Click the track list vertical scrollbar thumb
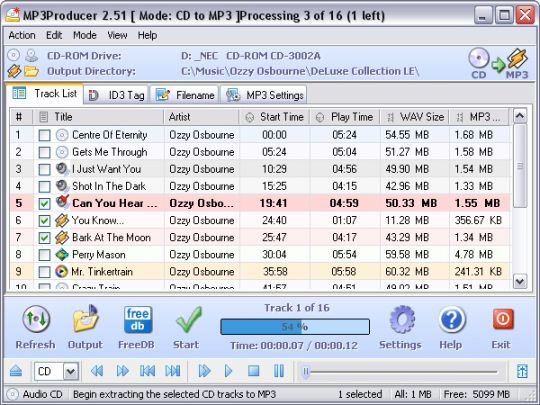Screen dimensions: 540x405 point(520,166)
